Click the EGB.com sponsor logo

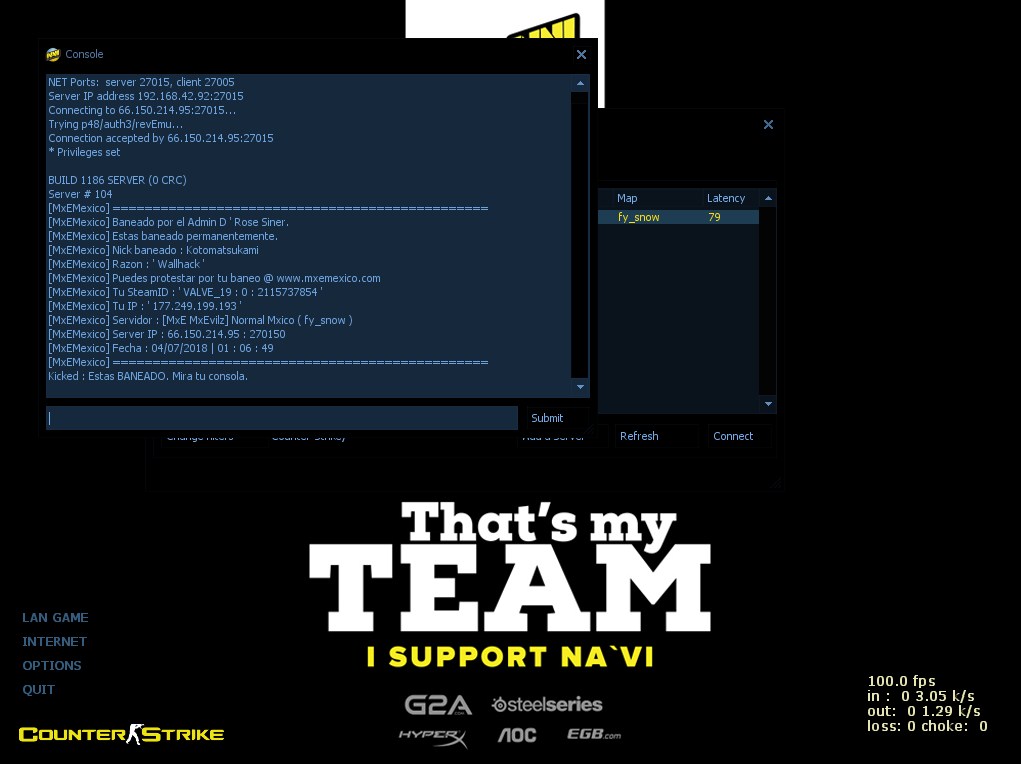tap(594, 734)
